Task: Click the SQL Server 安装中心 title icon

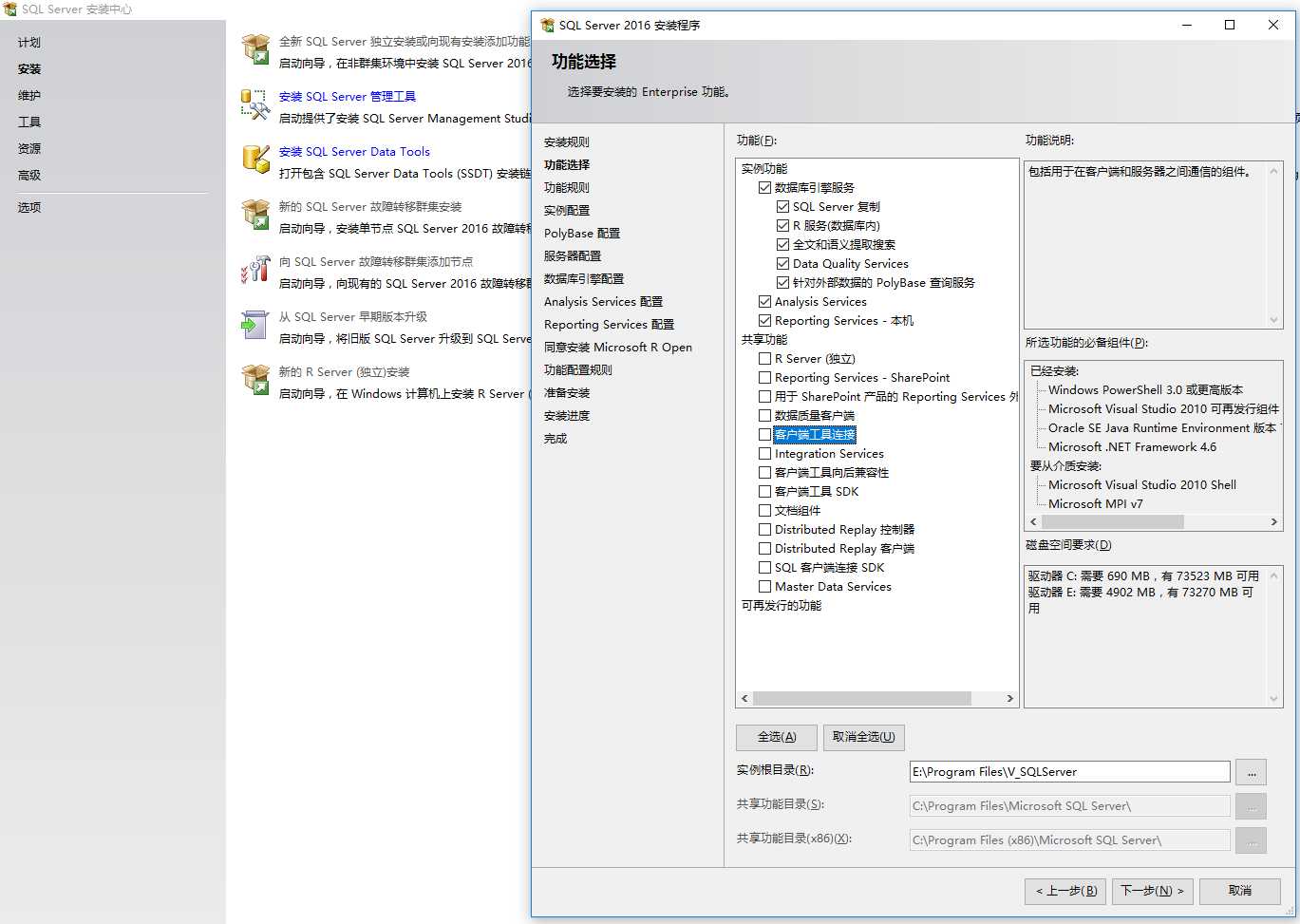Action: pos(10,9)
